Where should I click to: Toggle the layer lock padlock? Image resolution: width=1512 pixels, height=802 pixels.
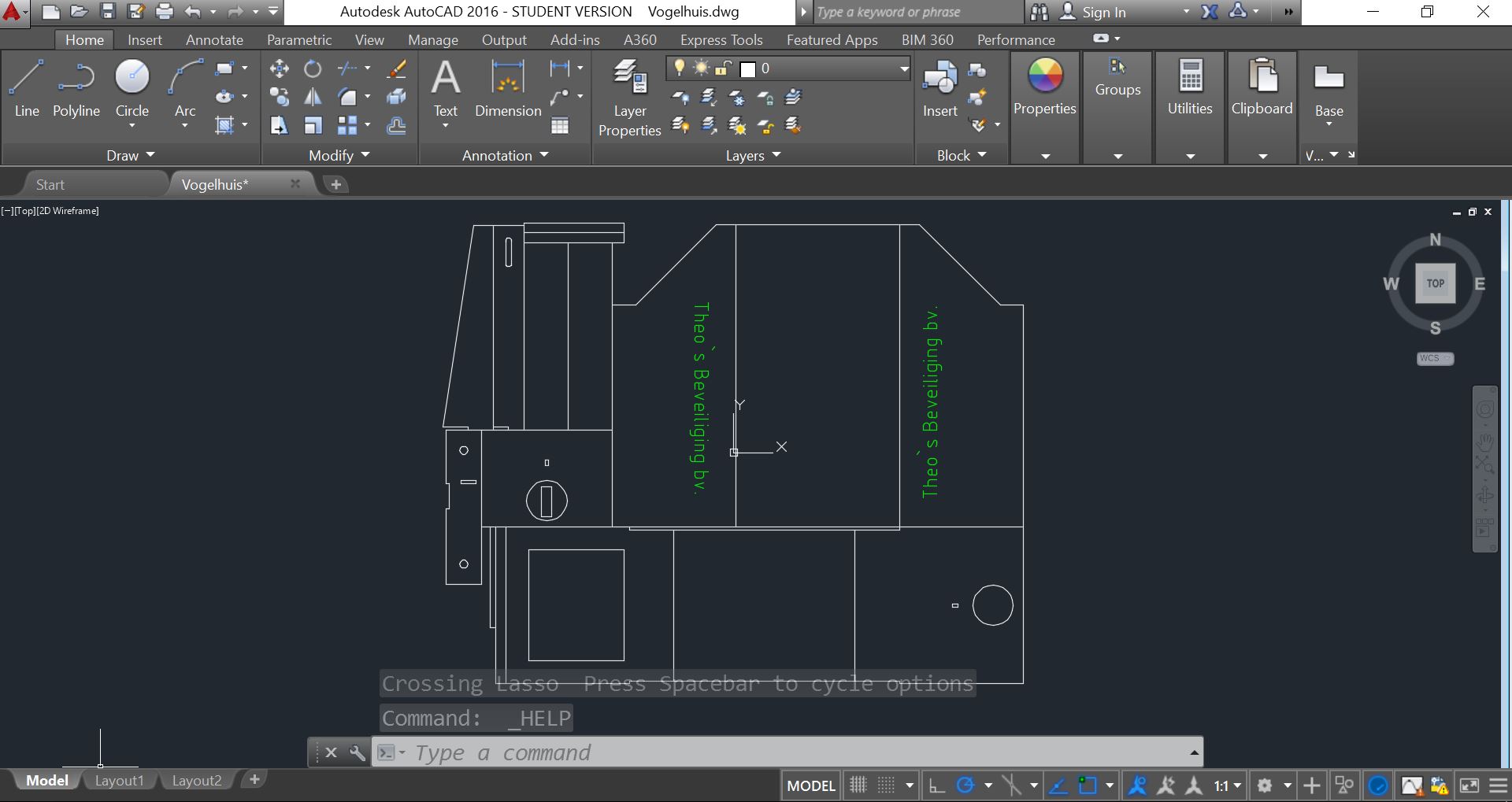tap(722, 68)
